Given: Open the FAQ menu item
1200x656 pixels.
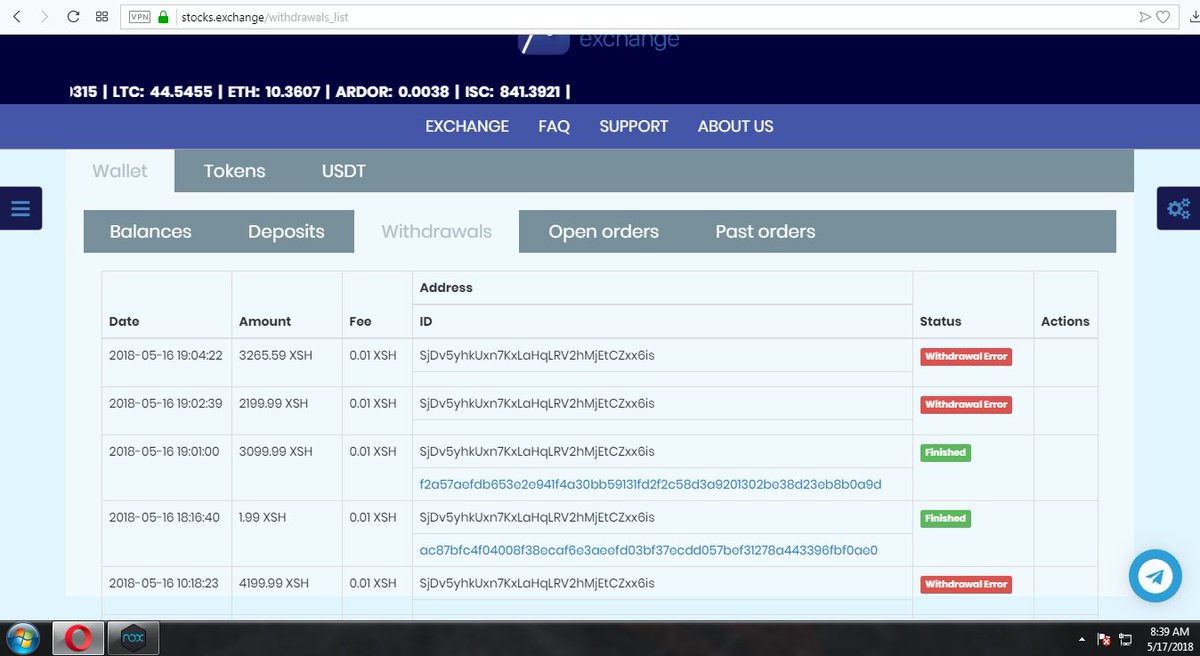Looking at the screenshot, I should point(554,126).
